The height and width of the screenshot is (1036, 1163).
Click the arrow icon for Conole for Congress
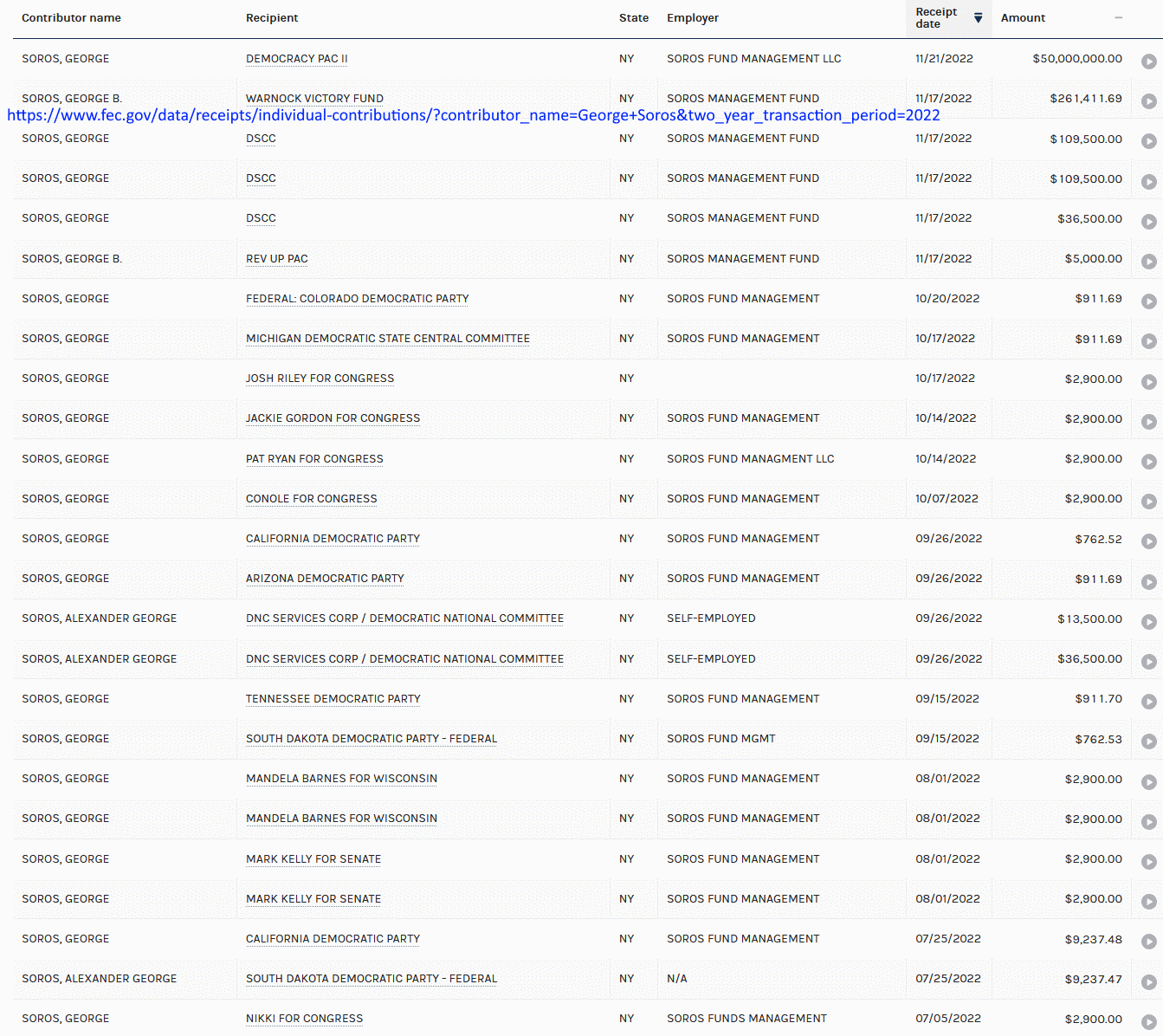pyautogui.click(x=1148, y=502)
